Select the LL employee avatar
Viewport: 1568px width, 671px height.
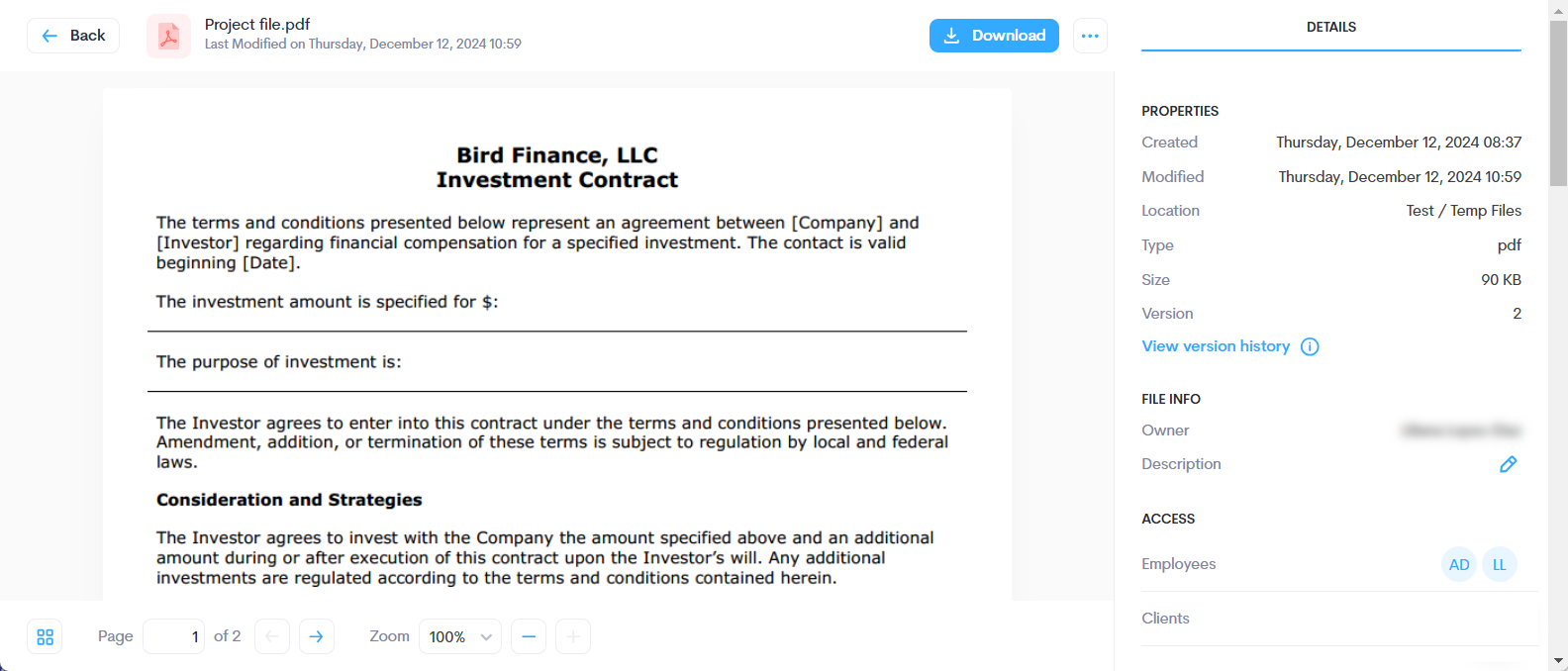1500,564
